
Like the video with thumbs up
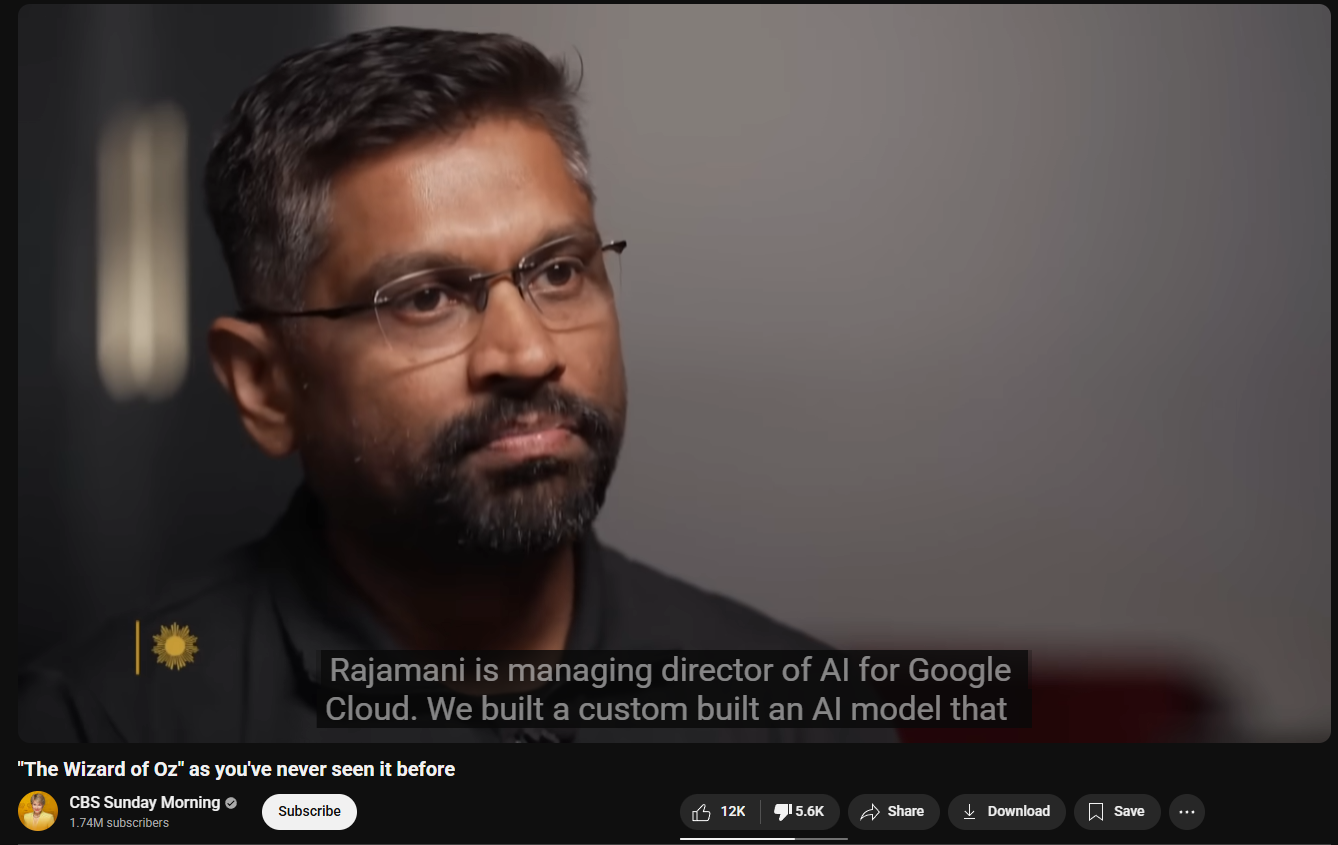point(720,811)
